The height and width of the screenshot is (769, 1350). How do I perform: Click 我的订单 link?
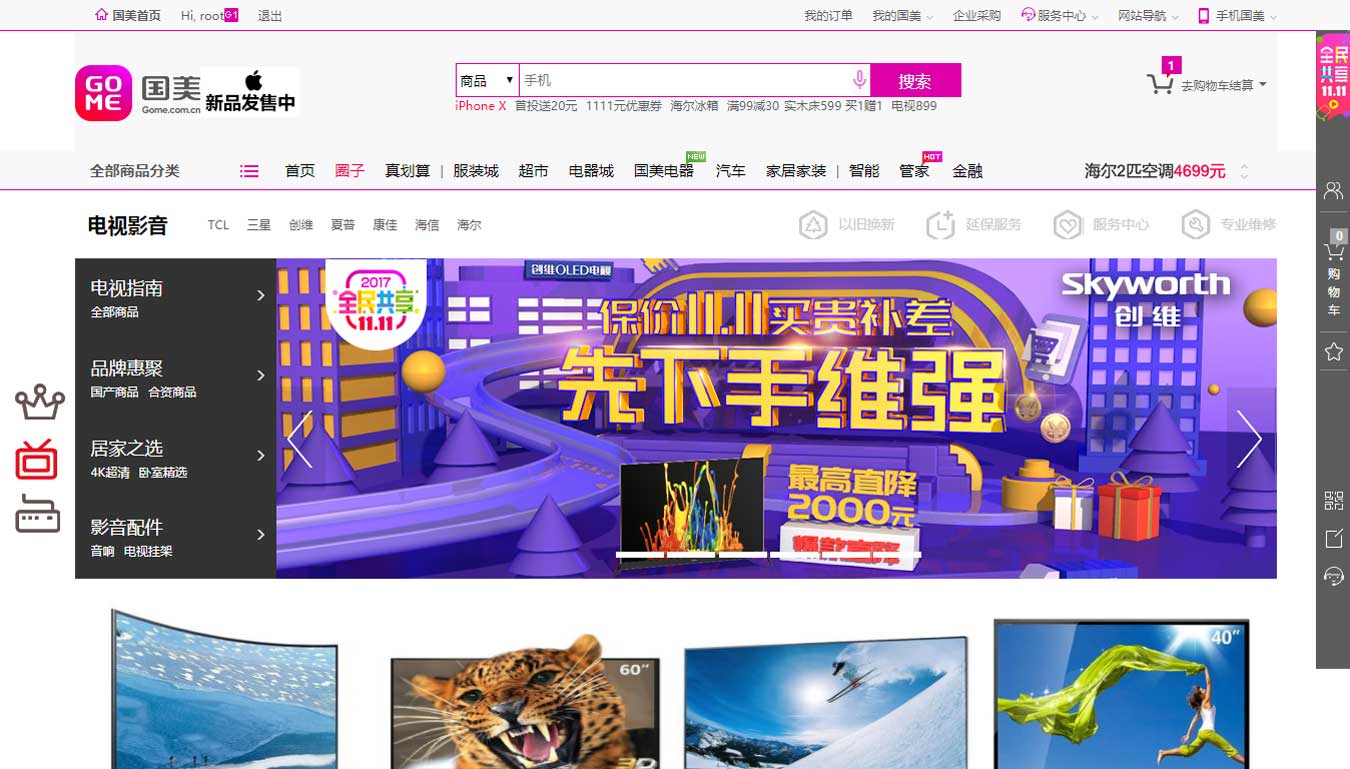pos(829,16)
